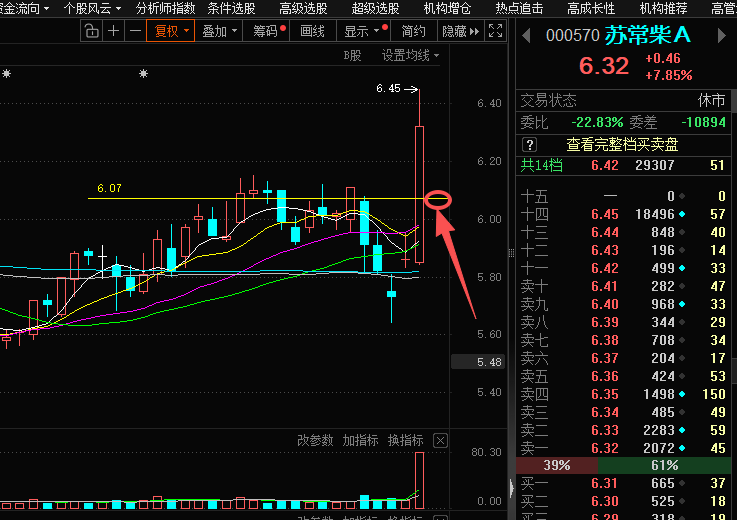Zoom in chart with plus icon

[x=113, y=32]
